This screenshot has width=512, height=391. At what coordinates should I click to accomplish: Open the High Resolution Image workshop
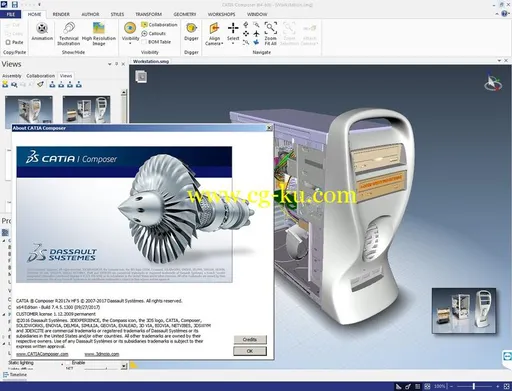pos(99,33)
